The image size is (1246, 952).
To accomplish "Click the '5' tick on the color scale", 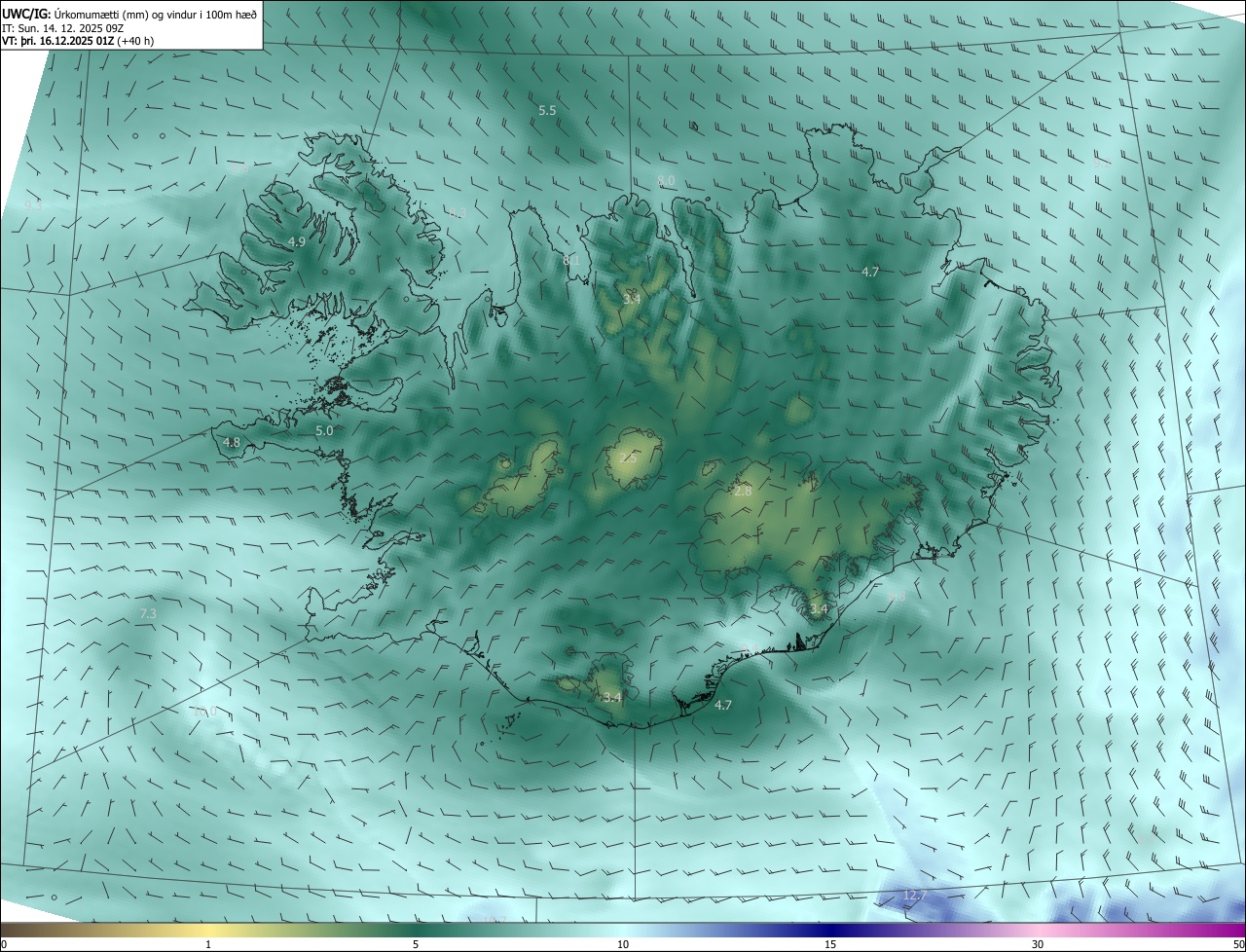I will (x=416, y=944).
